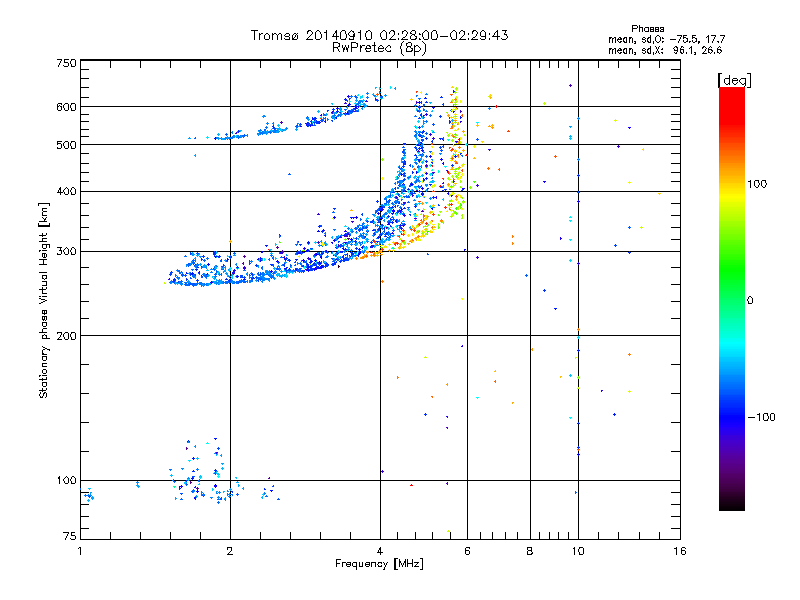Click the y-axis tick label '750'
Image resolution: width=800 pixels, height=600 pixels.
66,63
